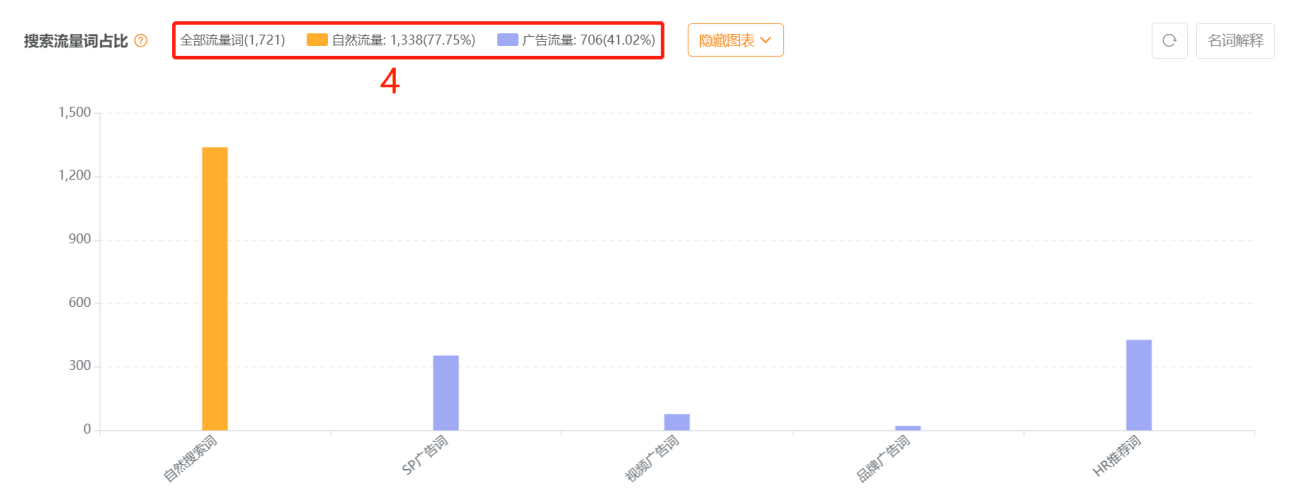The height and width of the screenshot is (493, 1299).
Task: Click the orange 自然流量 legend swatch
Action: click(317, 40)
